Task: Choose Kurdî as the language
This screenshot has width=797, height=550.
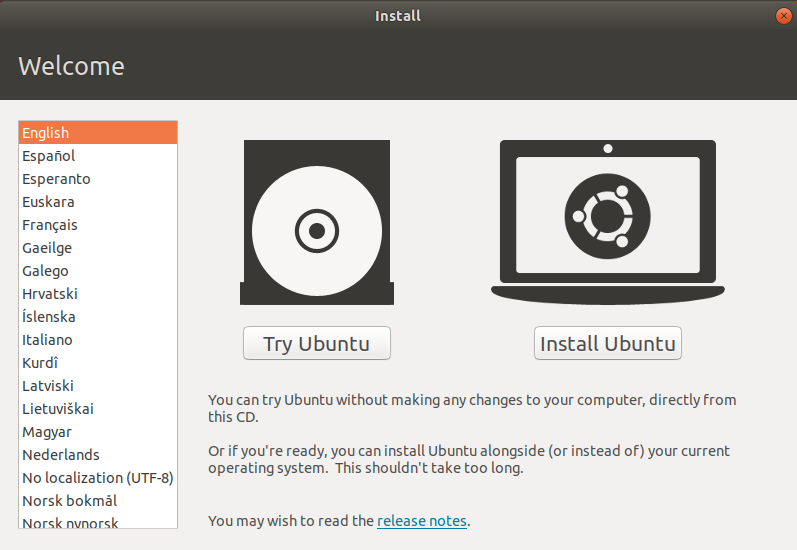Action: pos(98,362)
